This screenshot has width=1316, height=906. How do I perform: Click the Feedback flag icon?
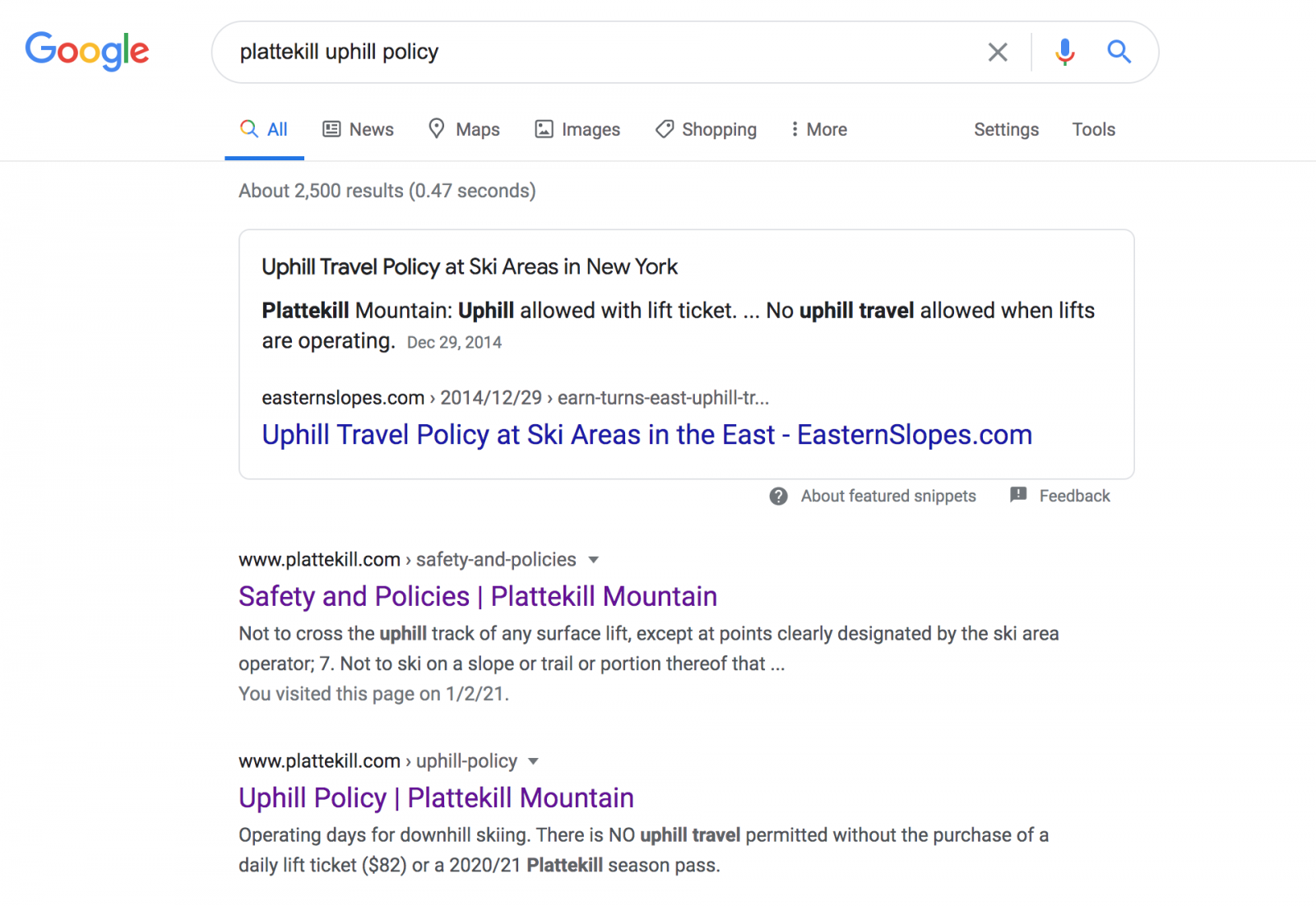(x=1018, y=495)
